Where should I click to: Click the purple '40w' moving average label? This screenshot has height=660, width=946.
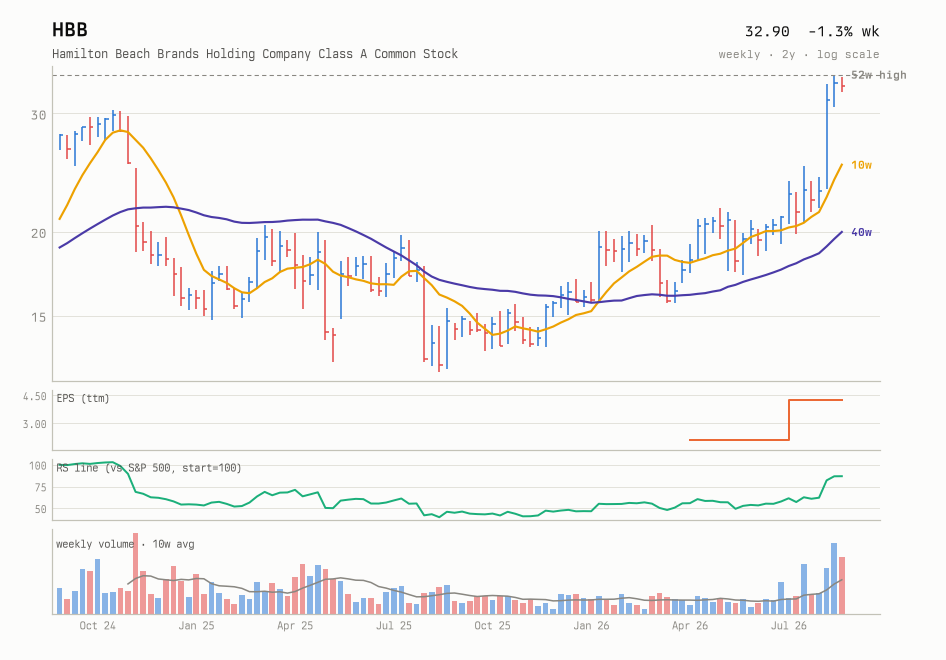[x=862, y=232]
